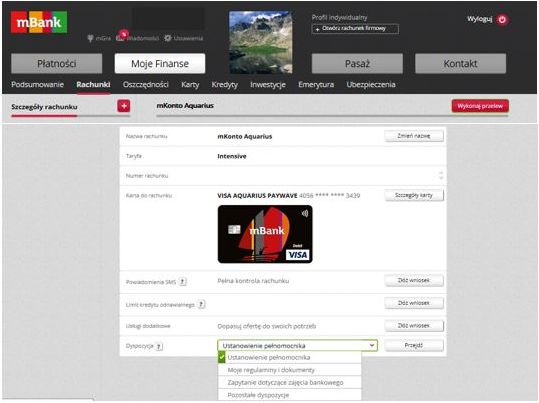Go to Podsumowanie submenu
The width and height of the screenshot is (539, 403).
[x=37, y=85]
